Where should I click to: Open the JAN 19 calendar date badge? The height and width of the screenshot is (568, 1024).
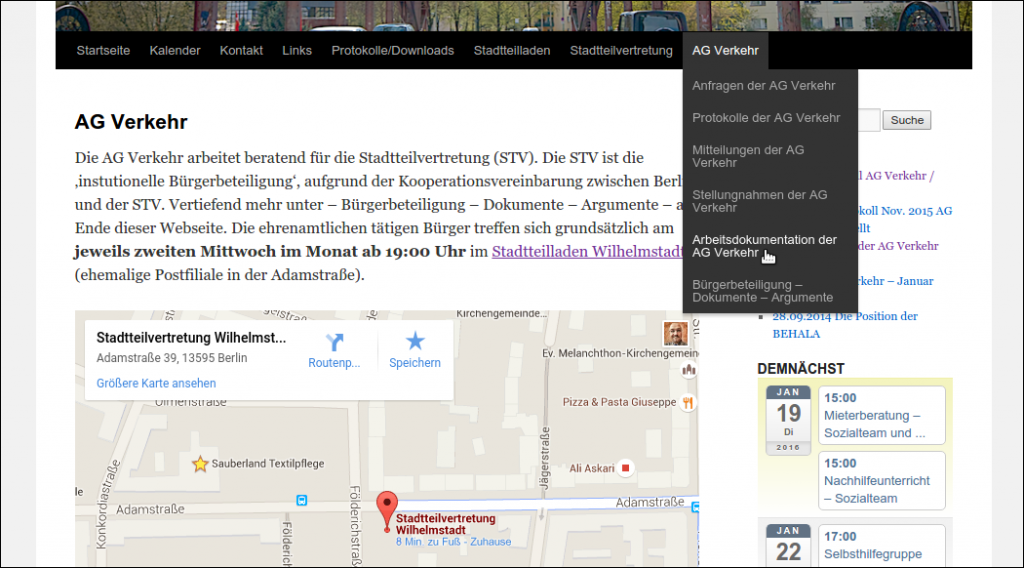click(x=788, y=419)
